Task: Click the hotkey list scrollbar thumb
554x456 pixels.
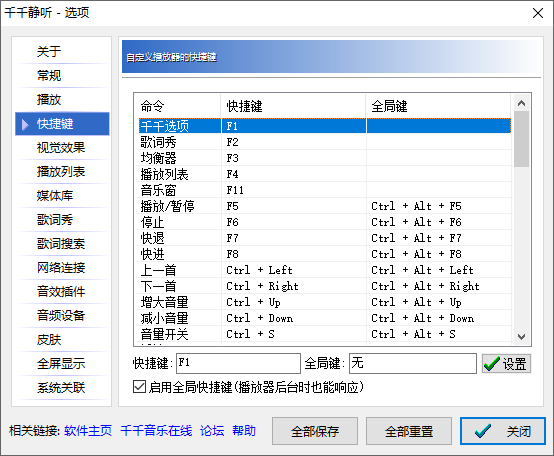Action: pos(521,139)
